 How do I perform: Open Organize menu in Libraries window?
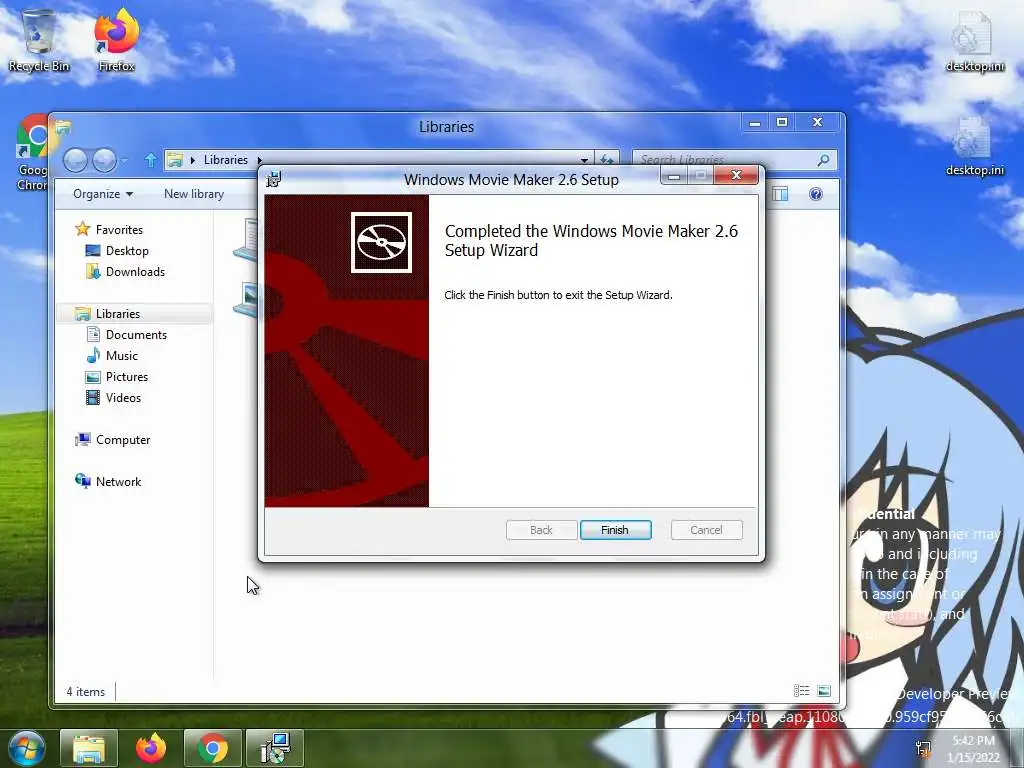[103, 194]
